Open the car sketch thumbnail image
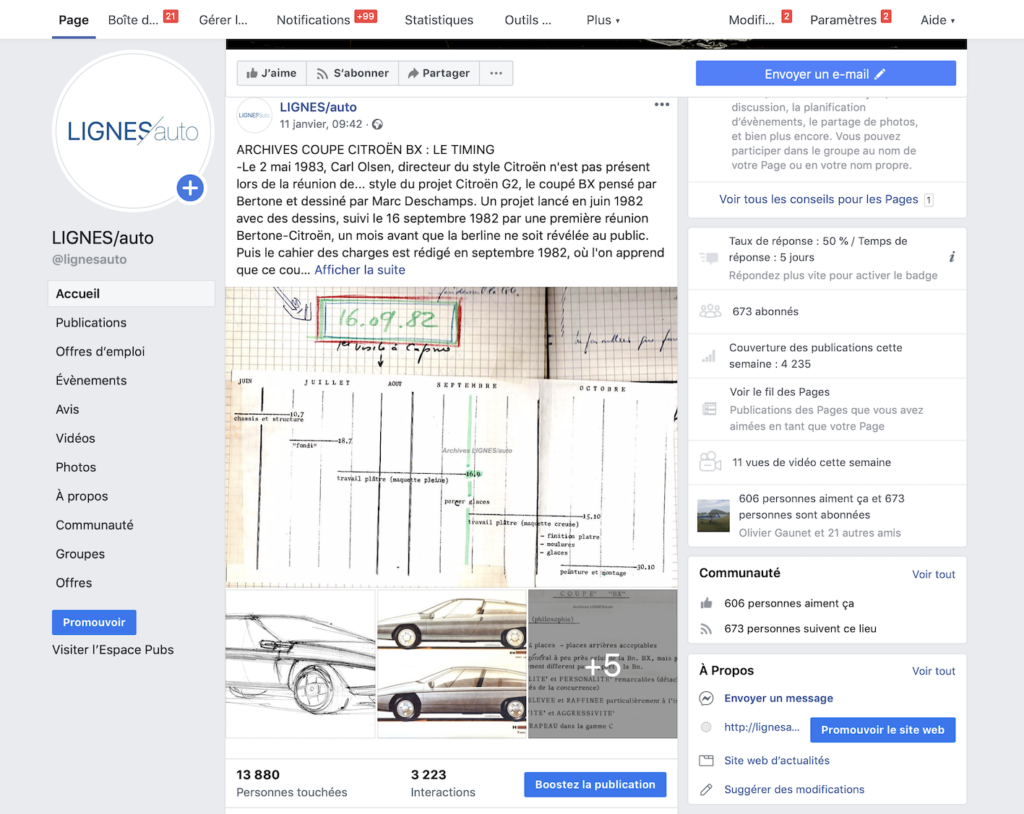The image size is (1024, 814). pyautogui.click(x=300, y=664)
